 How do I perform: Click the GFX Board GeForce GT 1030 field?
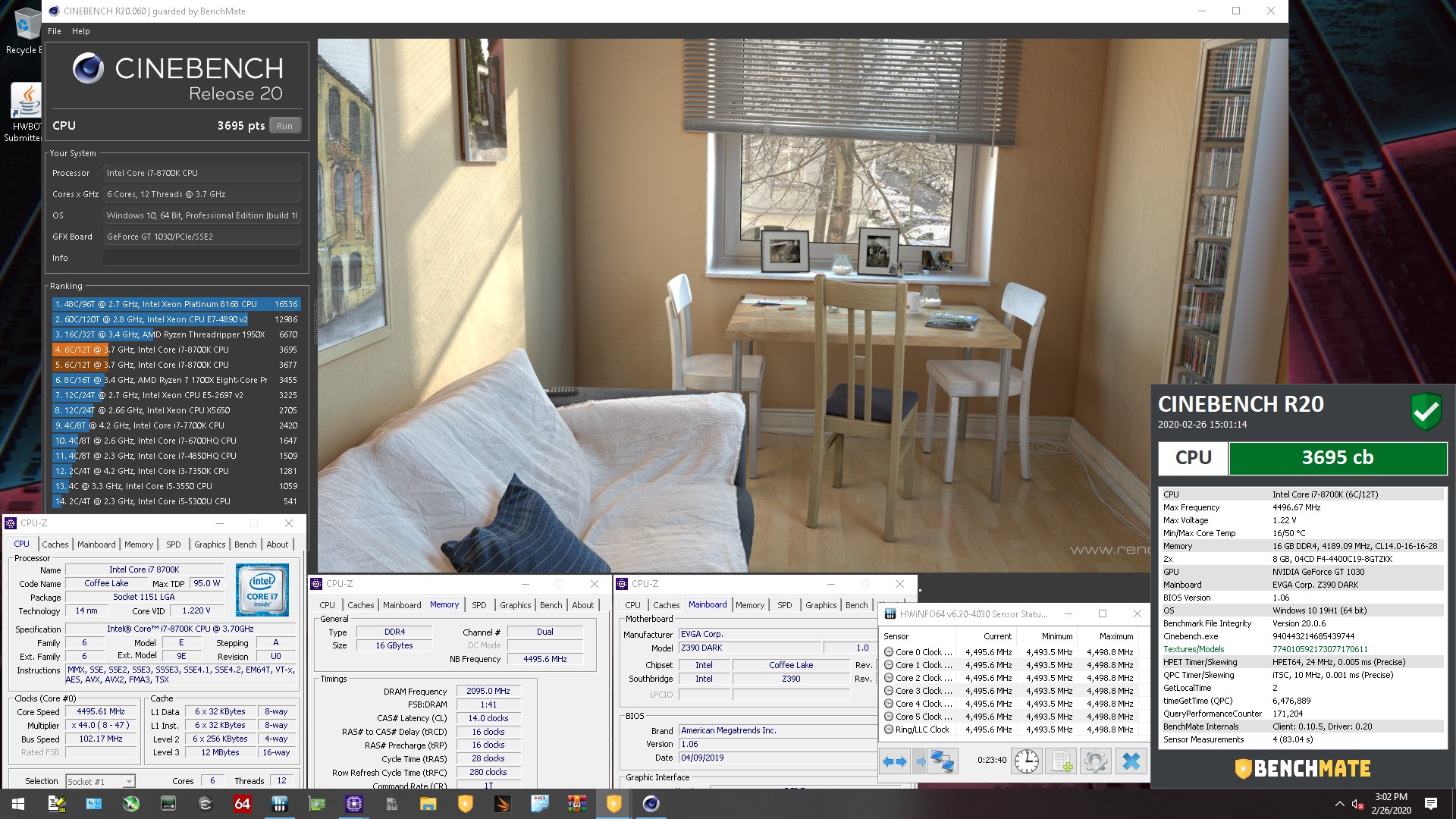(202, 237)
